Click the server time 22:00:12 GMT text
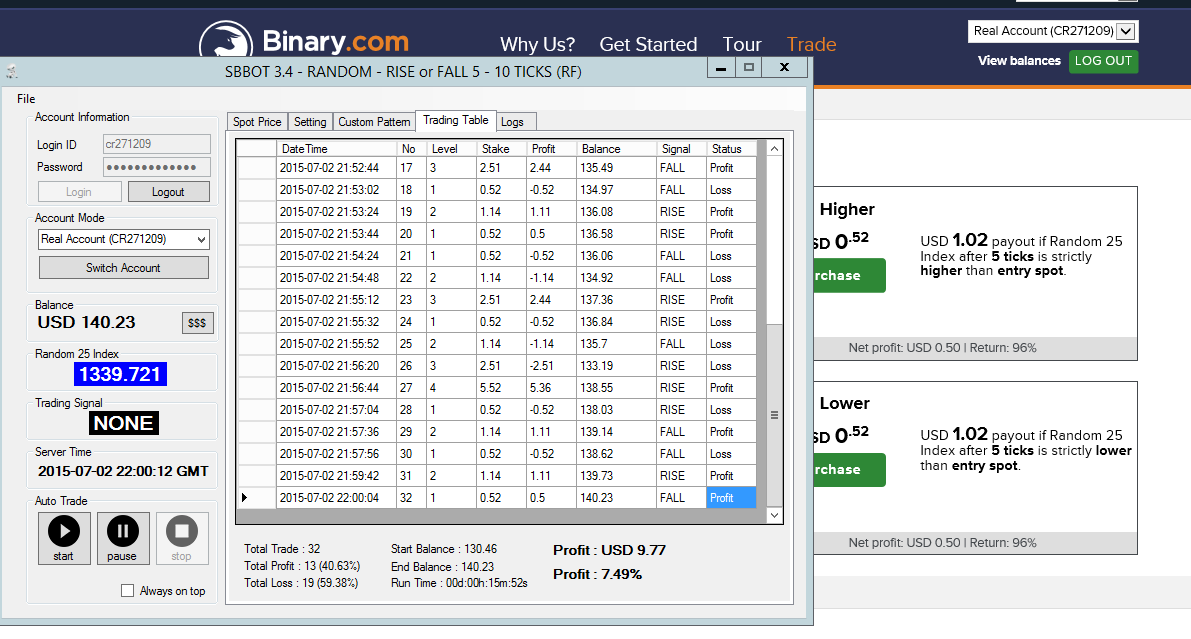The height and width of the screenshot is (639, 1191). click(x=123, y=471)
